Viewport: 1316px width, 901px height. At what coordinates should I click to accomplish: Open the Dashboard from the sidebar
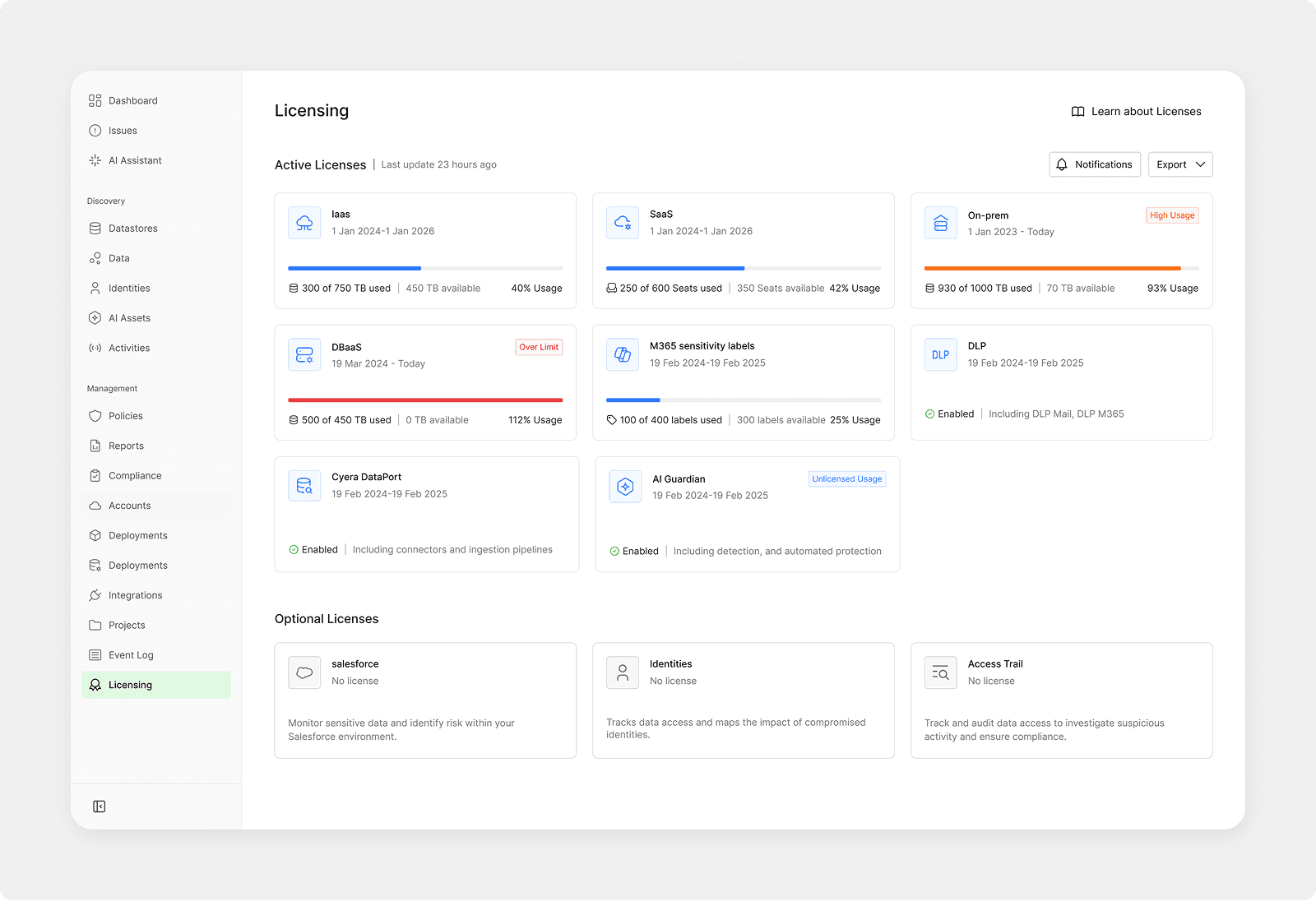(132, 100)
